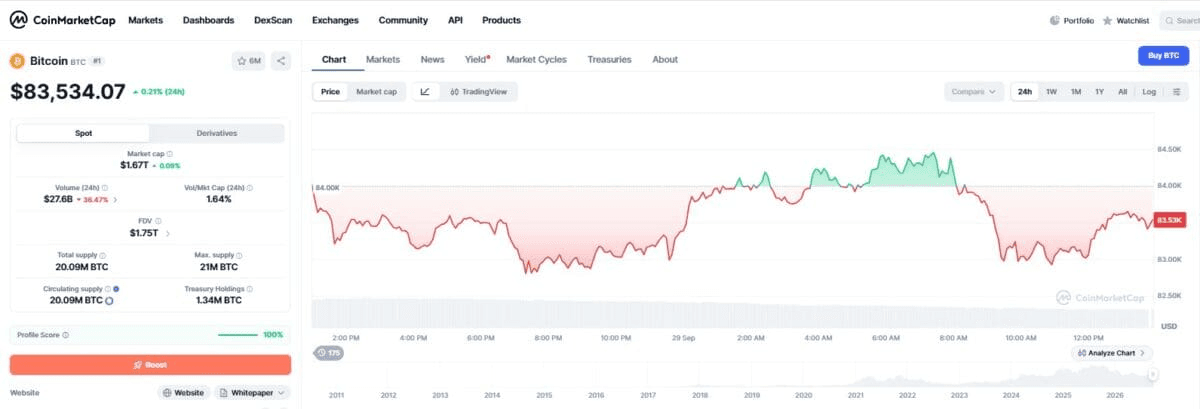
Task: Click the 1.34M BTC treasury holdings value
Action: (x=218, y=300)
